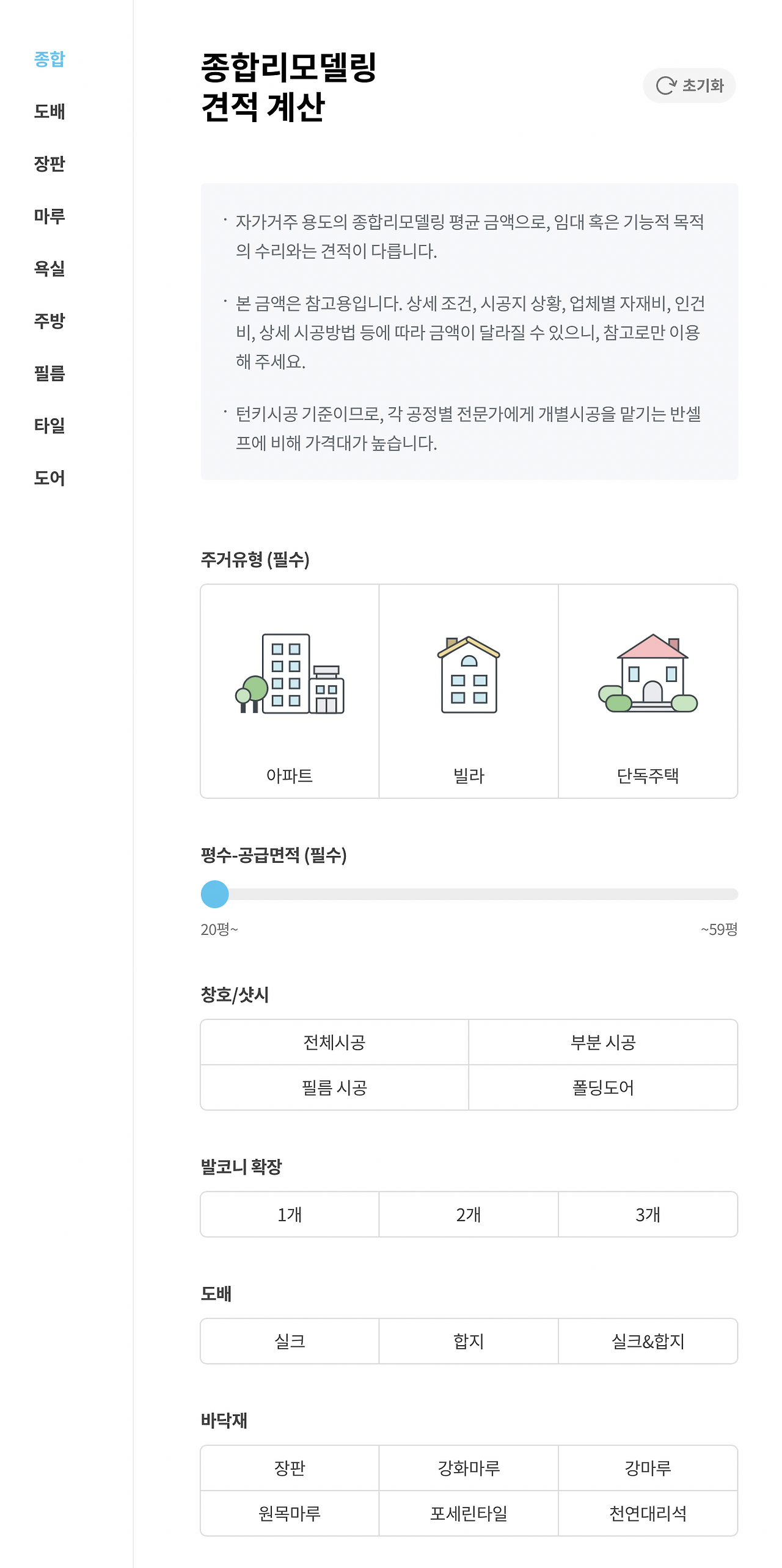Choose the 빌라 villa house icon
This screenshot has height=1568, width=782.
point(469,674)
